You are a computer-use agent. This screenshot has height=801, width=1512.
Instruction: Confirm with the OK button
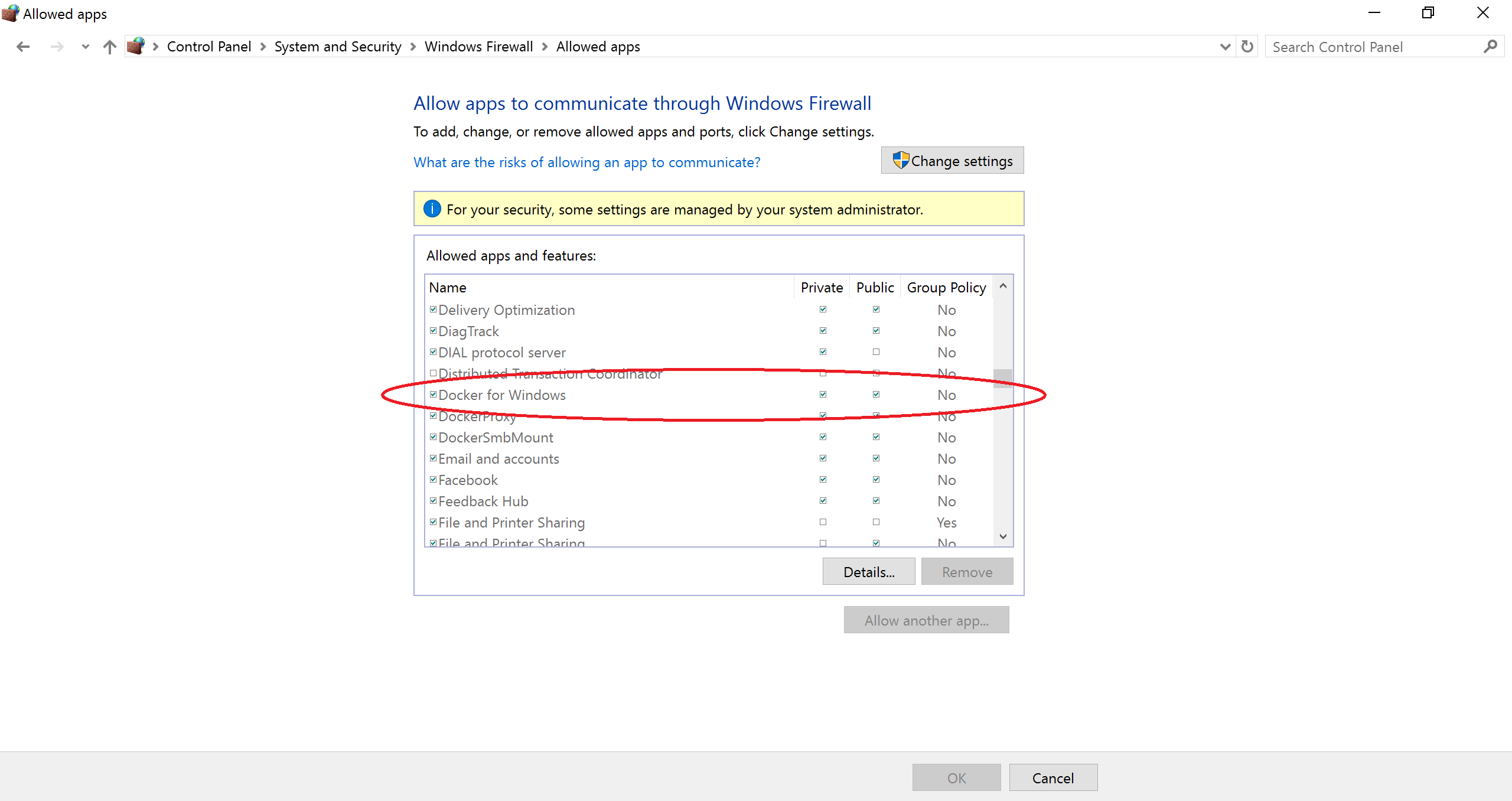956,777
